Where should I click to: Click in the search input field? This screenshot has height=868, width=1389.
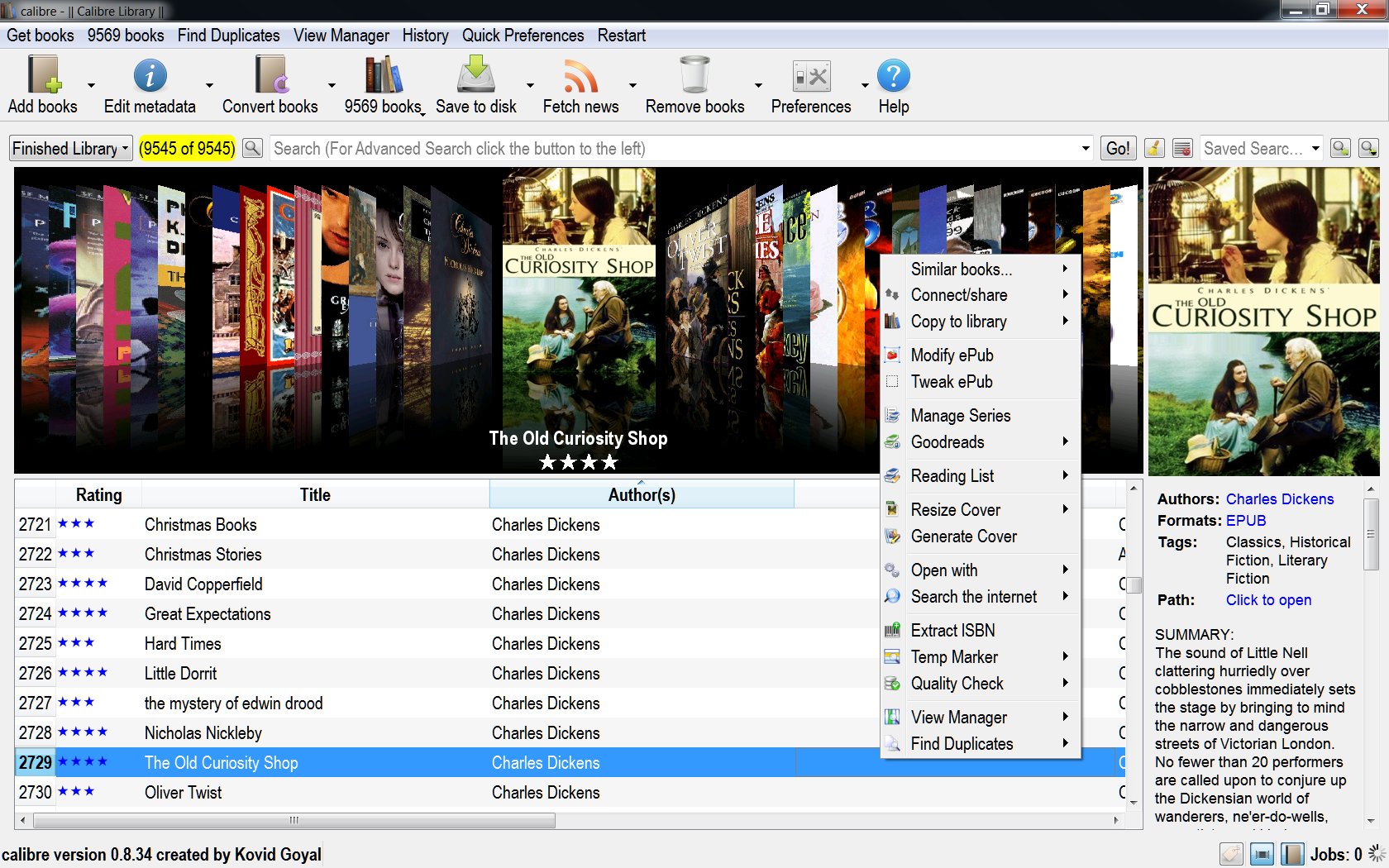pos(674,149)
